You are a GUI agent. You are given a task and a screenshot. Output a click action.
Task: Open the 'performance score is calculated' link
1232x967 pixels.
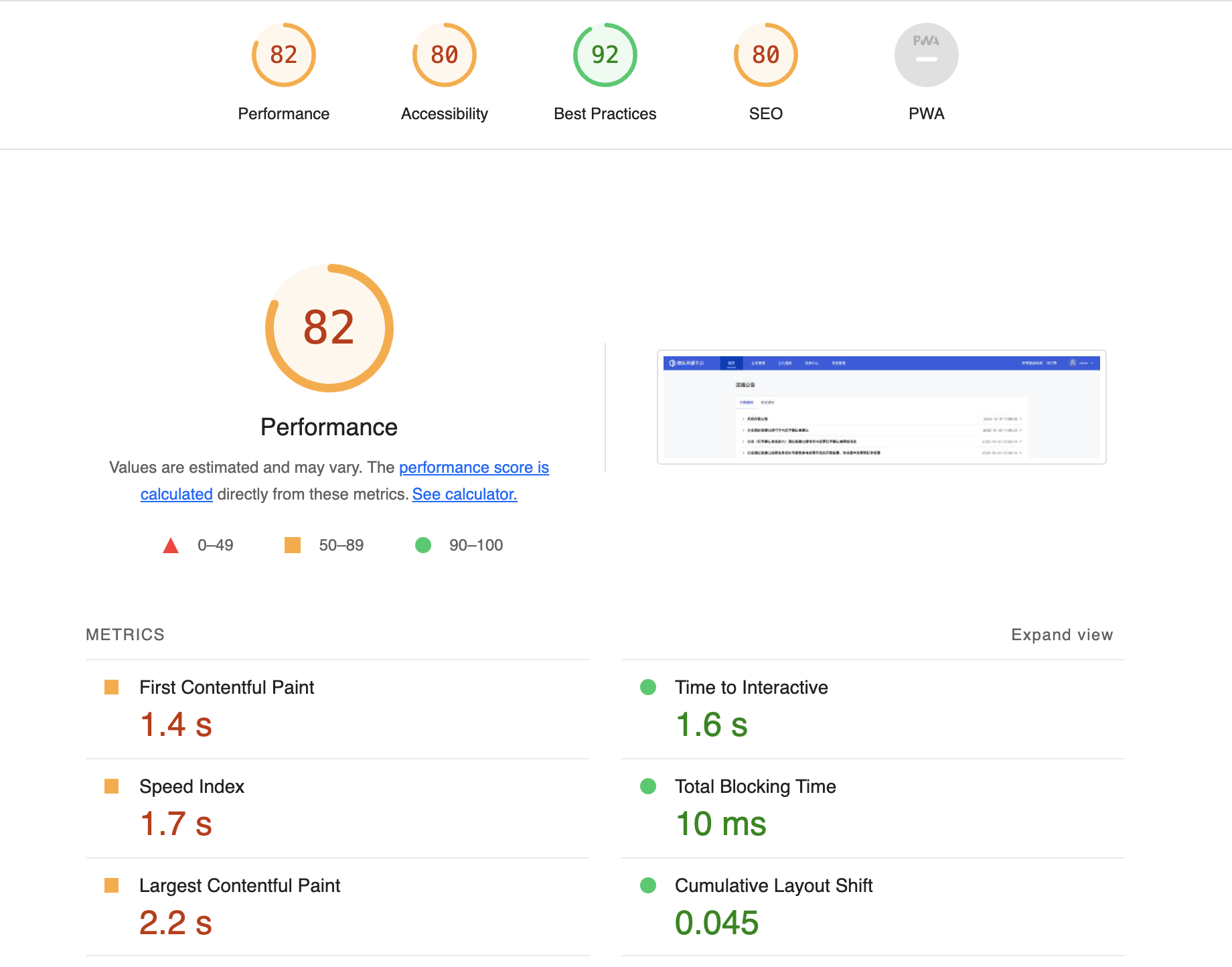point(473,467)
